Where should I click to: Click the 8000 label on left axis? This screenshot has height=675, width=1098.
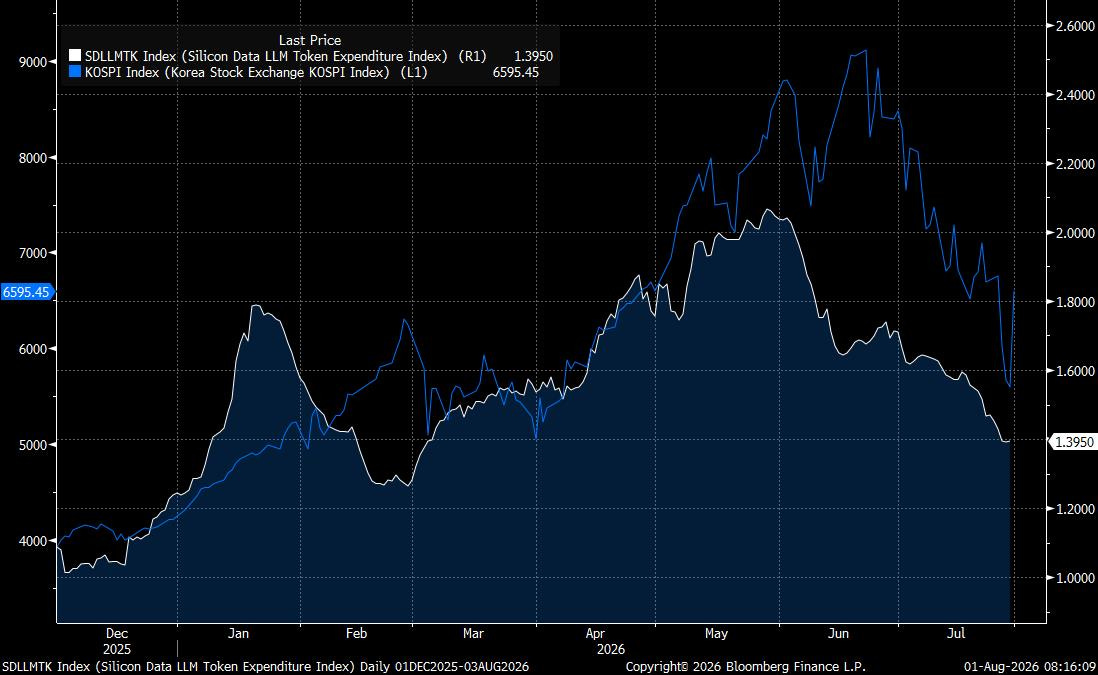tap(33, 158)
